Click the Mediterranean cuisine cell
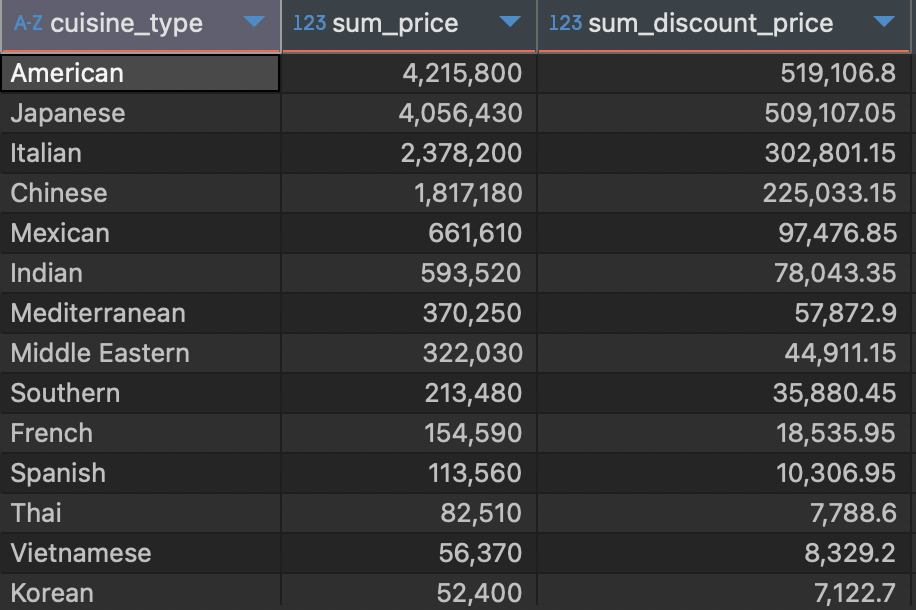 click(140, 313)
